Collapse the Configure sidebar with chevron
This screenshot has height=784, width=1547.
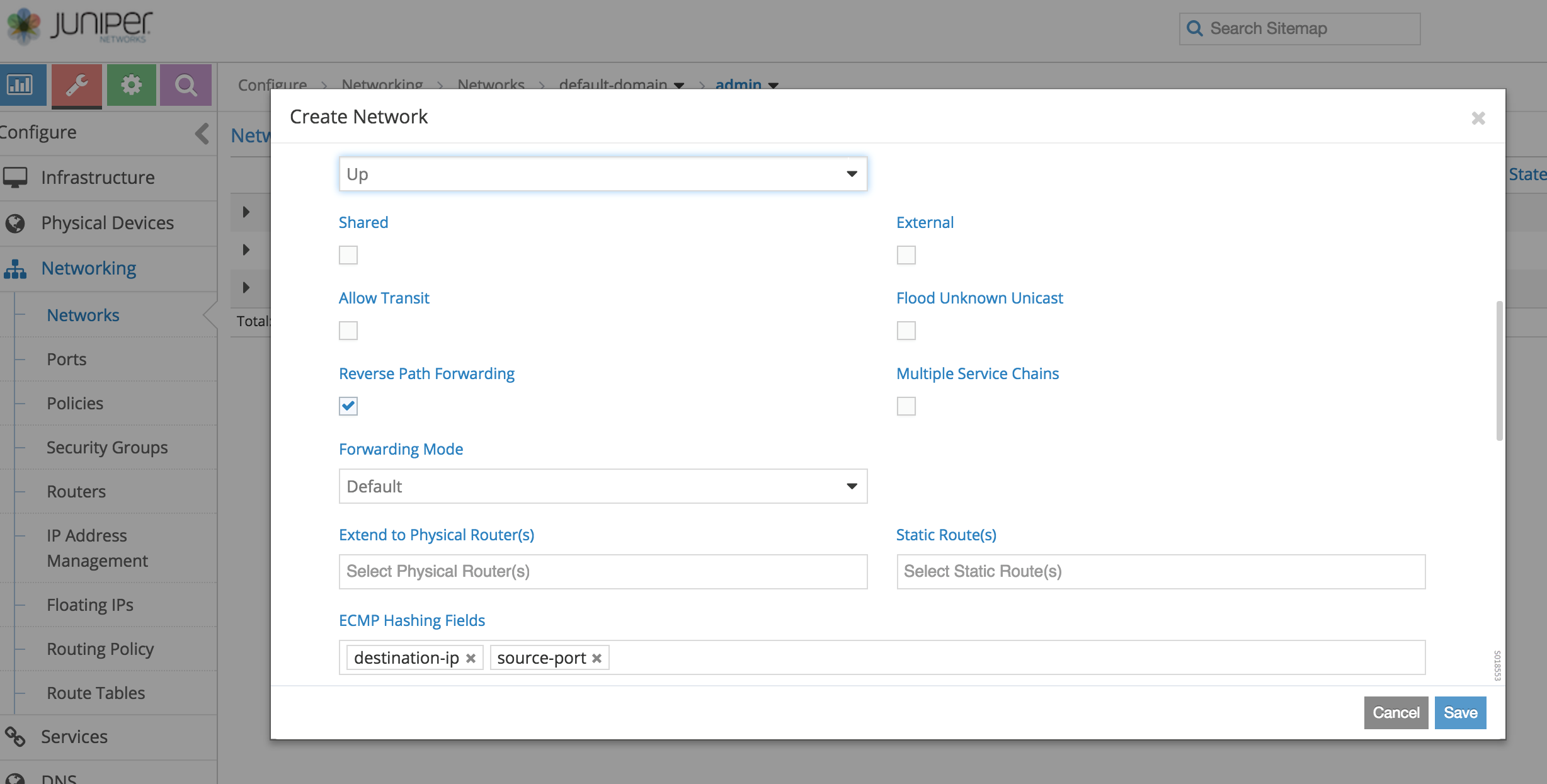[x=202, y=134]
